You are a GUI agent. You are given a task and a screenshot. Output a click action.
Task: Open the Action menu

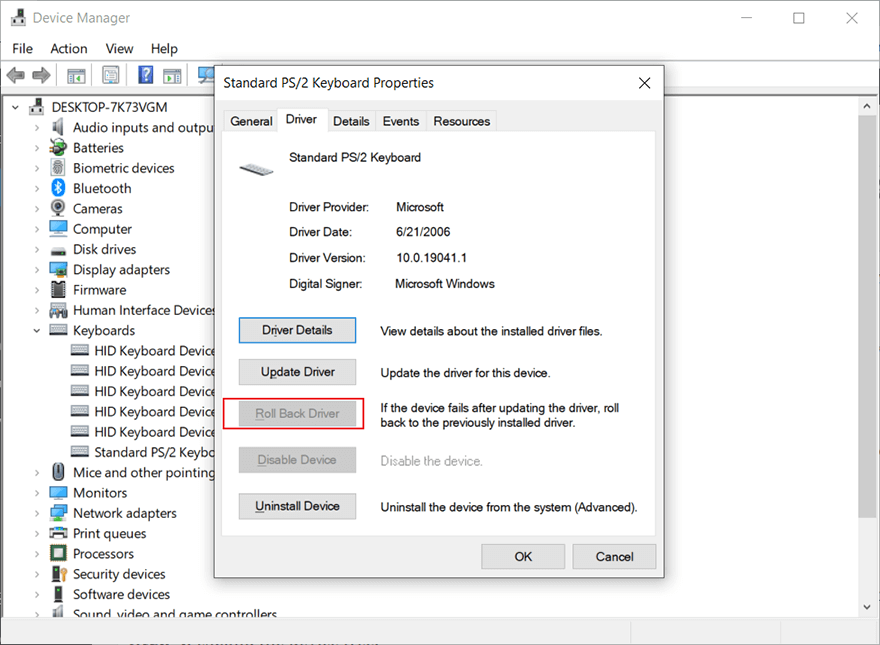(x=68, y=48)
